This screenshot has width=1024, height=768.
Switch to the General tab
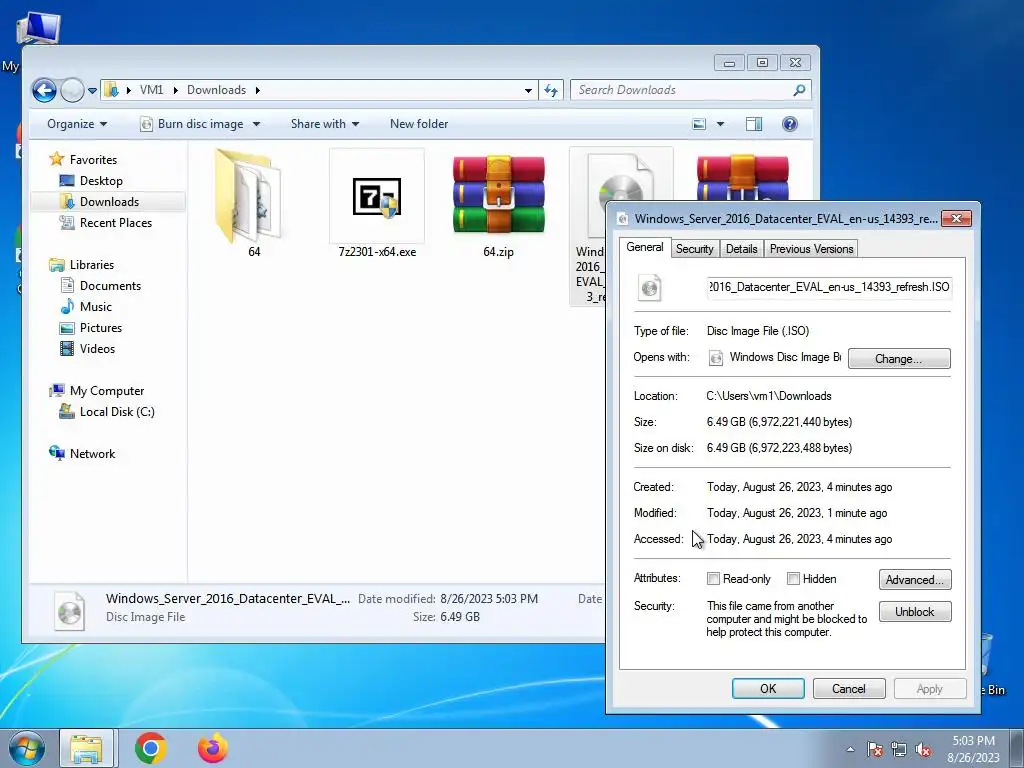(645, 248)
